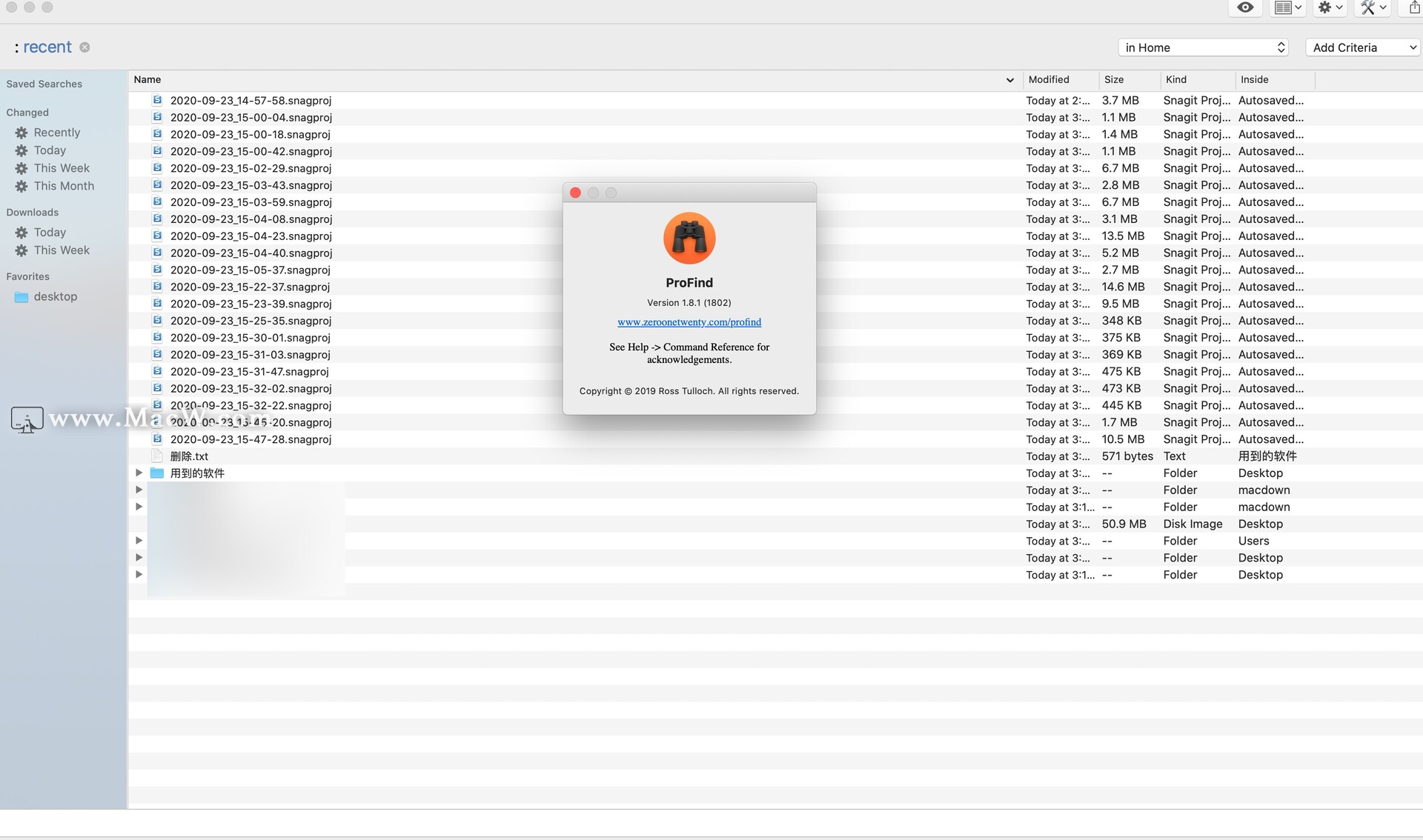Open the 'in Home' location dropdown
This screenshot has width=1423, height=840.
(1203, 47)
